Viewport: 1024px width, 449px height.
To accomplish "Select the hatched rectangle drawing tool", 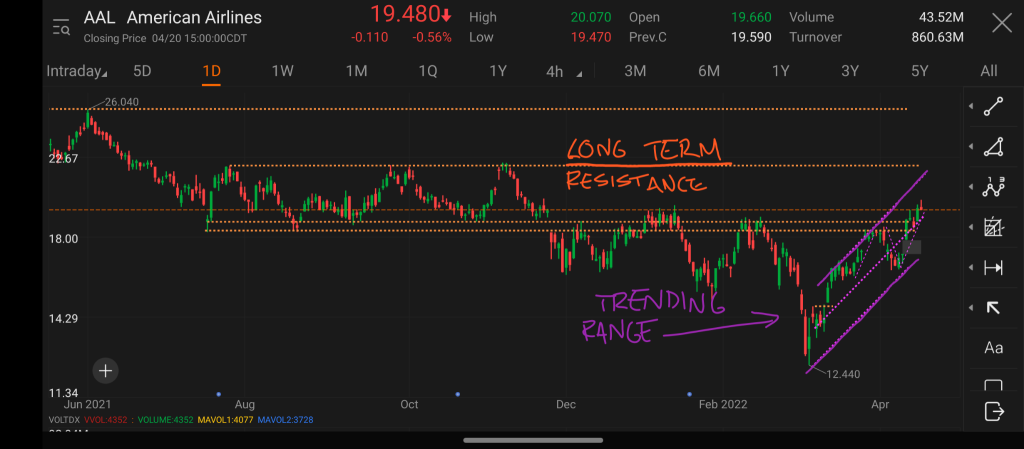I will tap(993, 228).
